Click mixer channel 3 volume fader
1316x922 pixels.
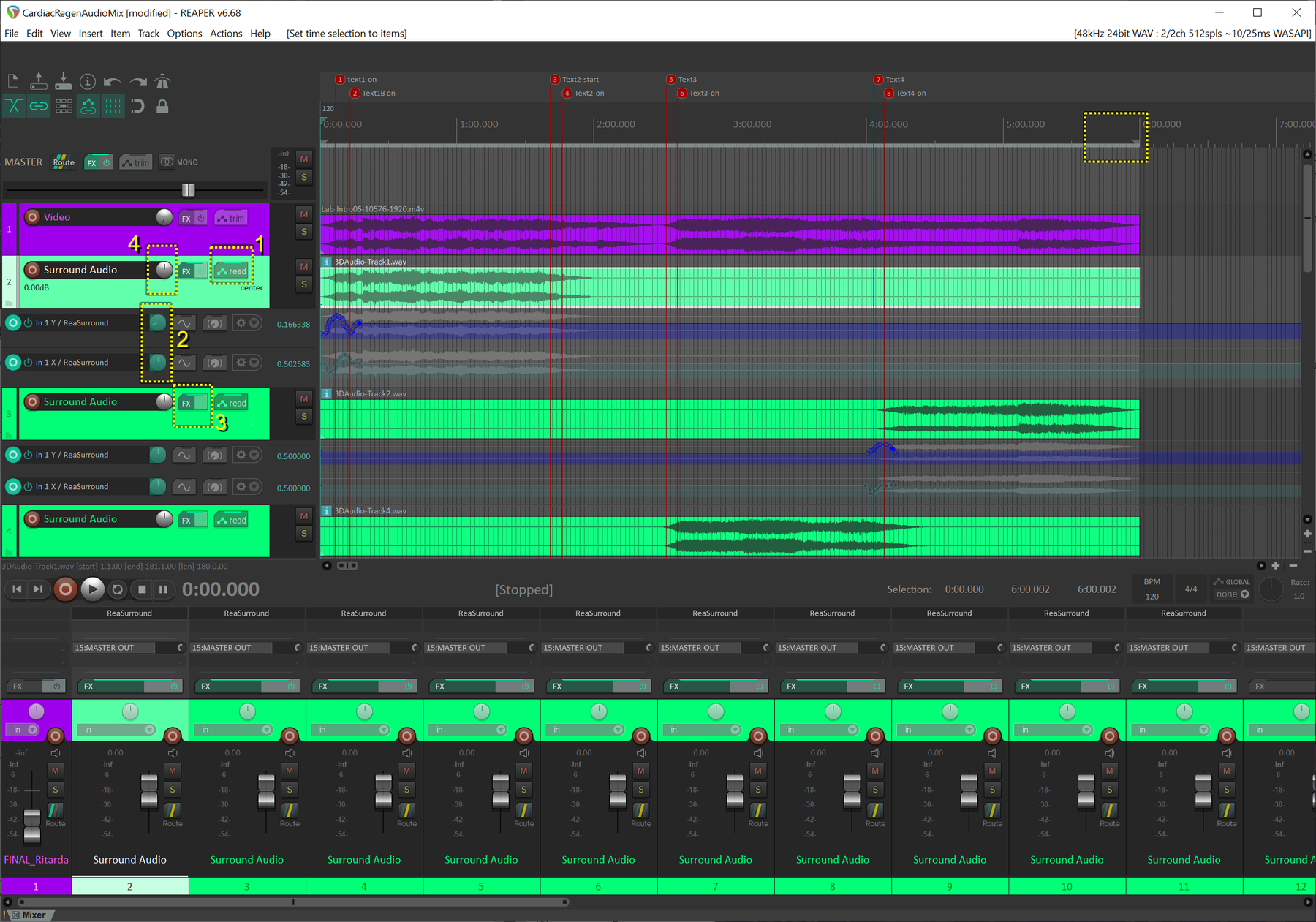click(266, 790)
